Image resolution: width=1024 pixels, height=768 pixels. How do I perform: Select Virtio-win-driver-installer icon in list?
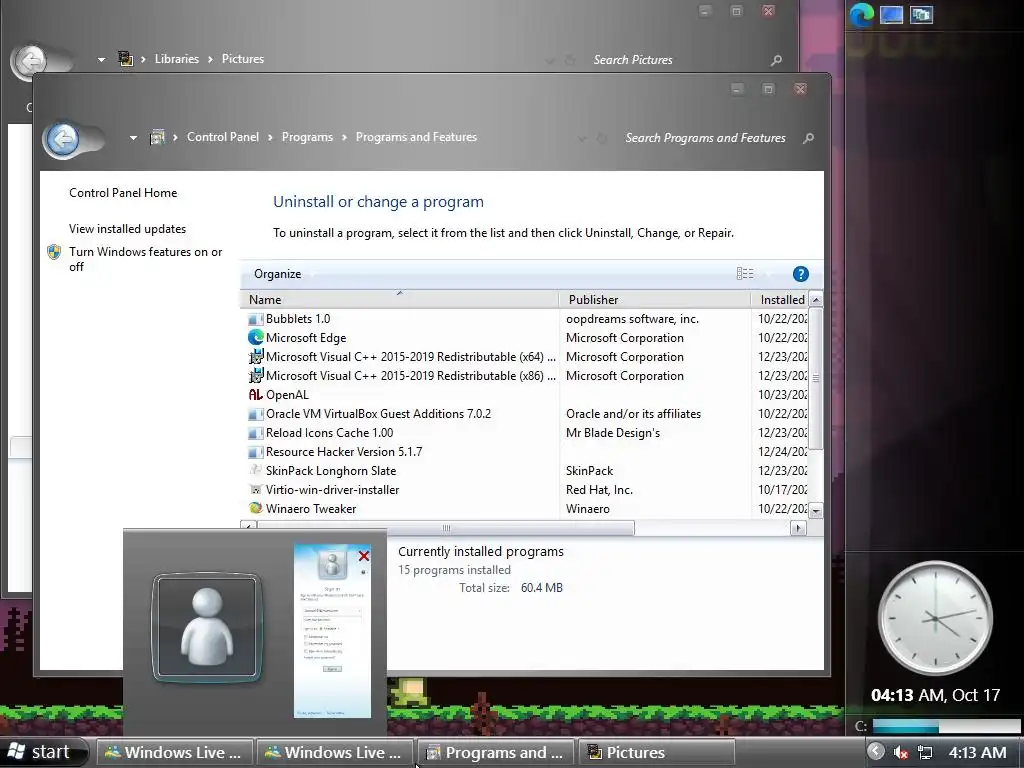255,489
